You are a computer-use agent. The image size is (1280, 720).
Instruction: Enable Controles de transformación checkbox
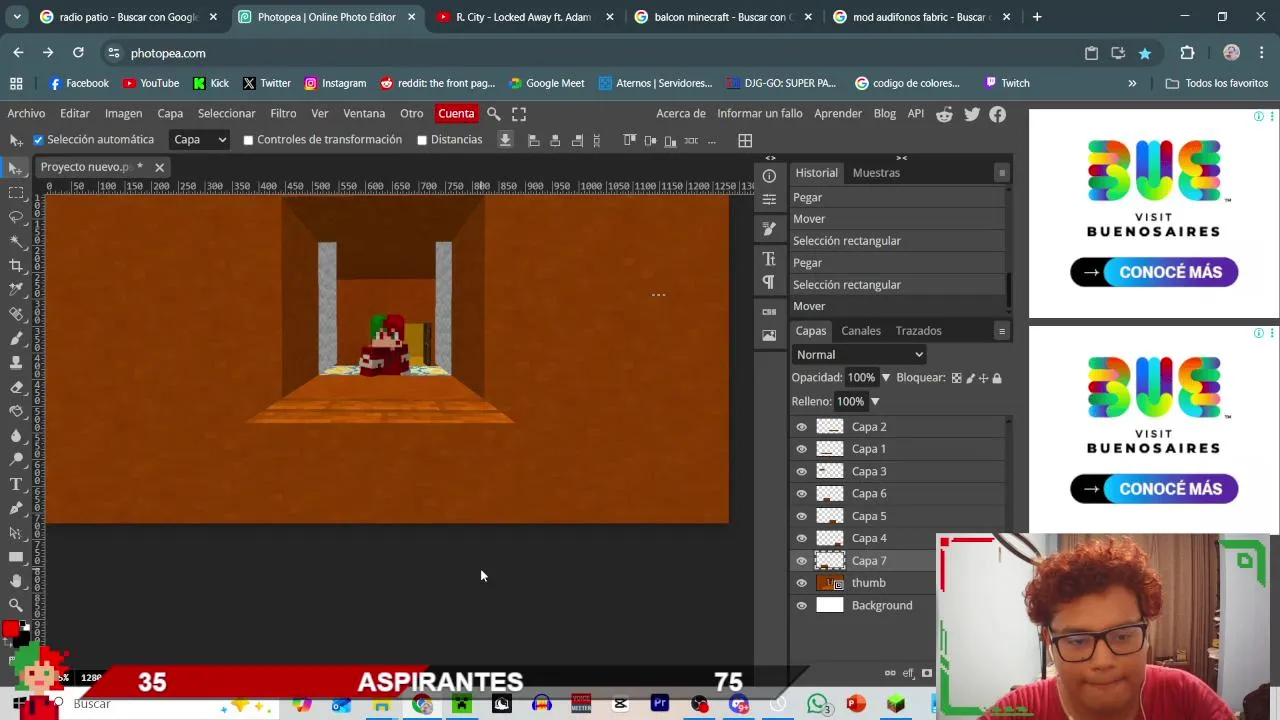pyautogui.click(x=248, y=140)
